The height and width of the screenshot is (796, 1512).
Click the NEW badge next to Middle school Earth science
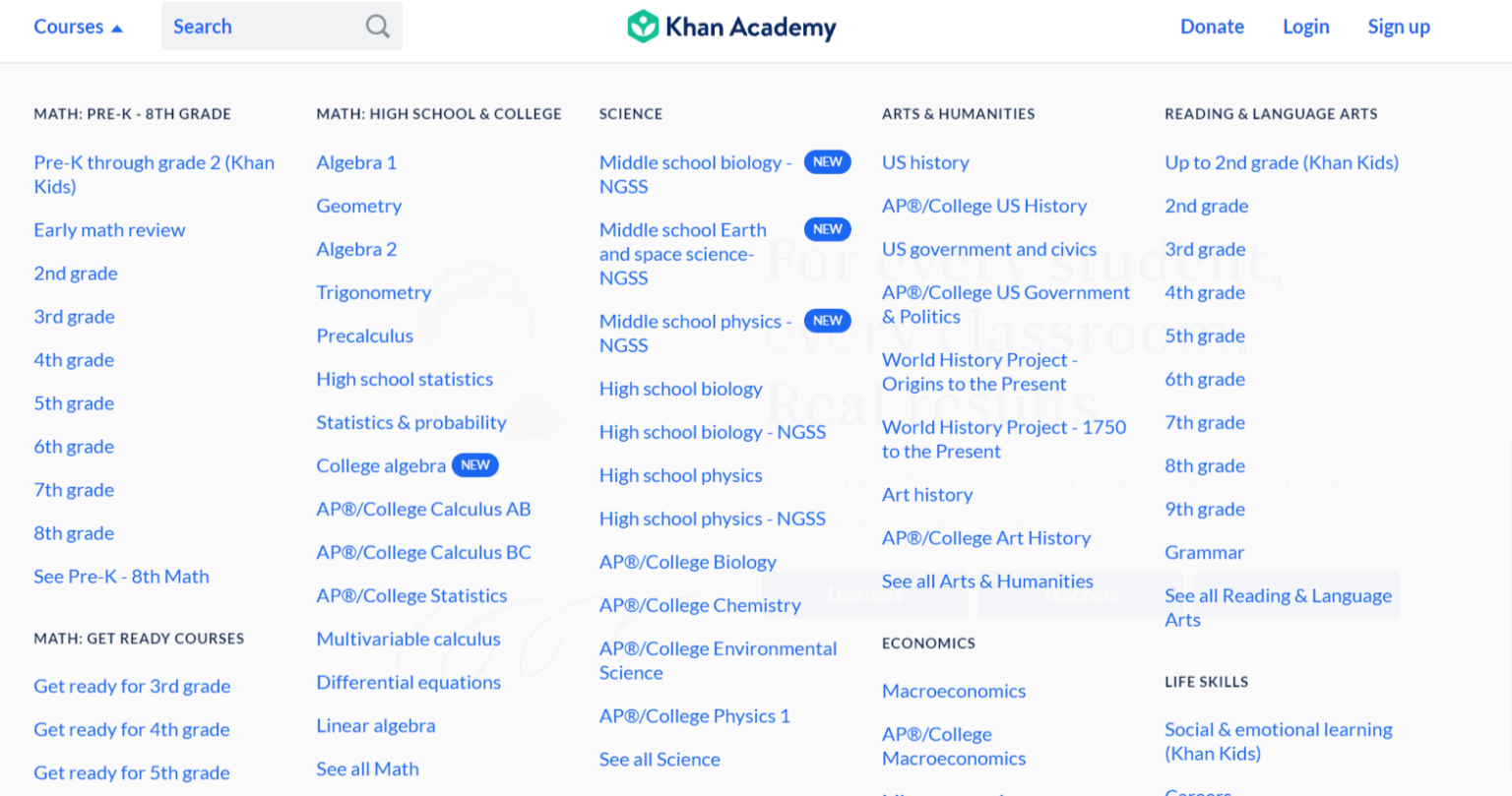coord(827,228)
